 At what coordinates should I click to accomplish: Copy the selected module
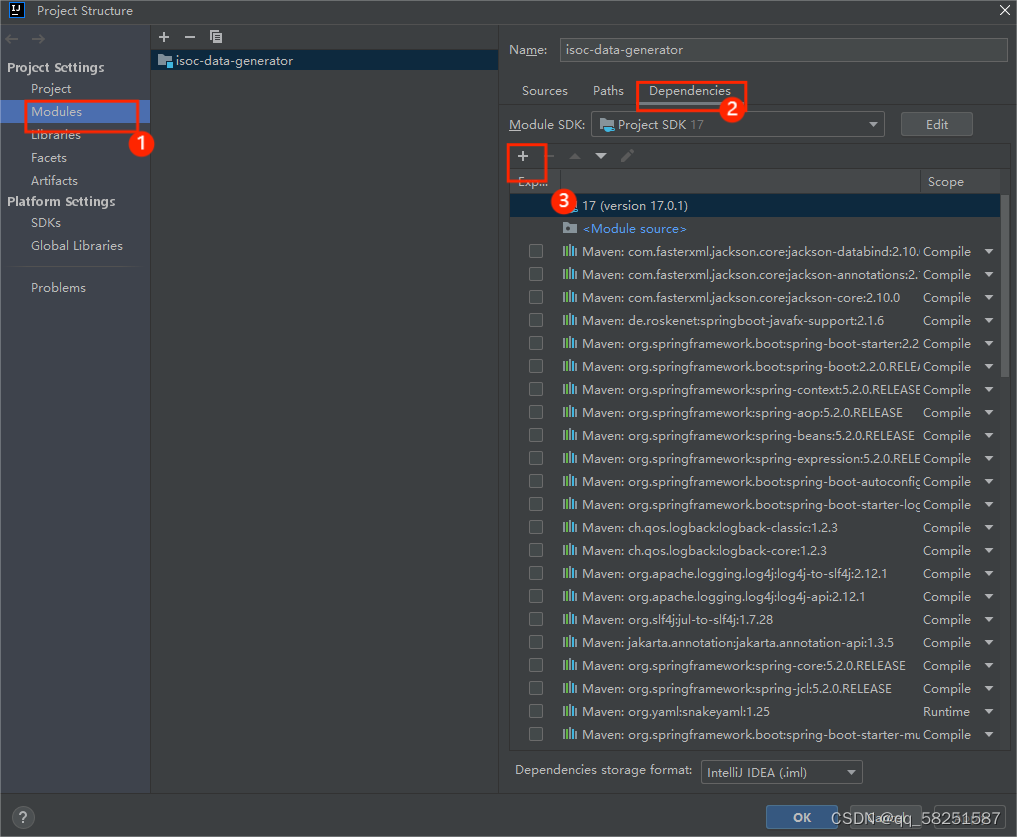point(216,37)
